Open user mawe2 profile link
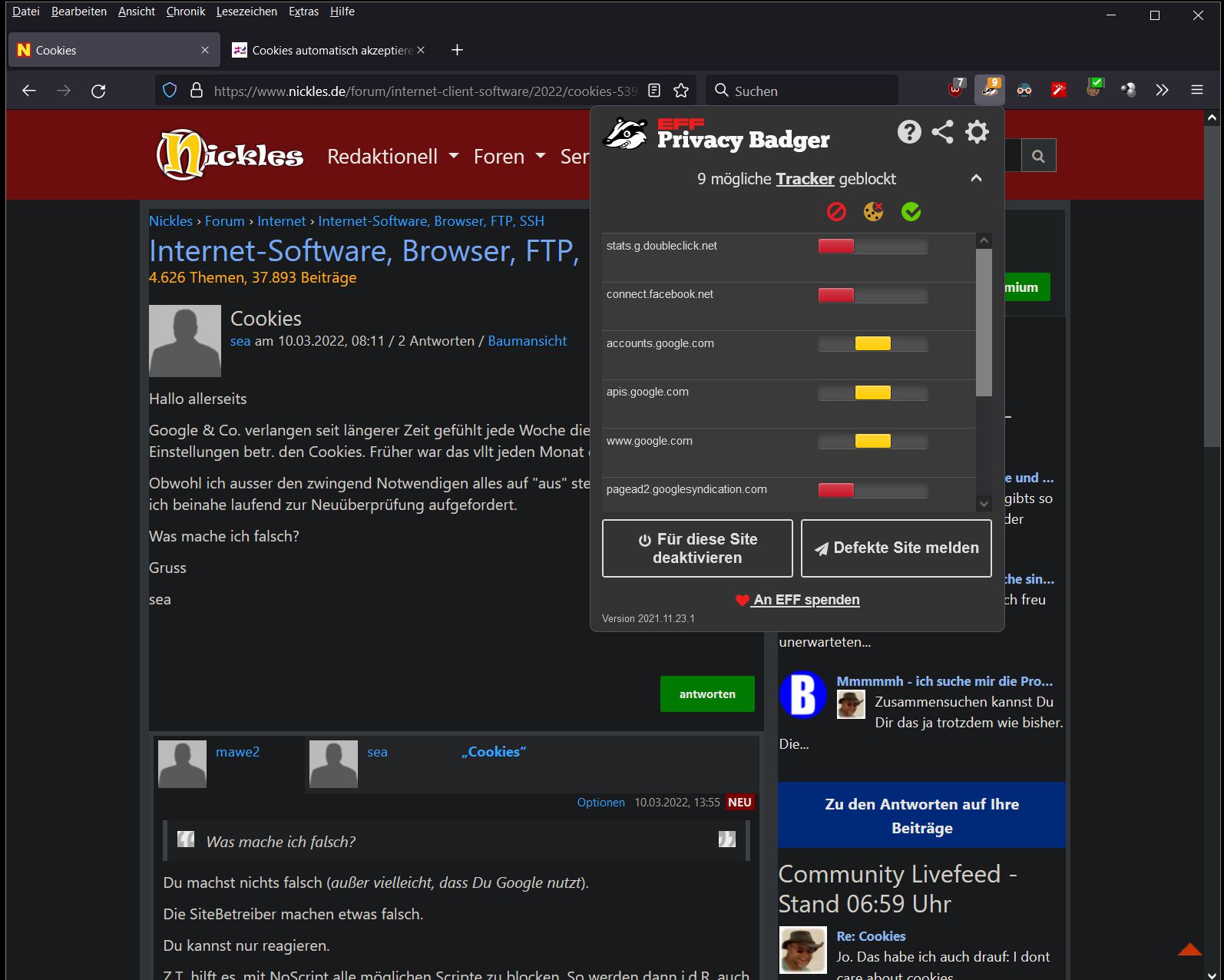The width and height of the screenshot is (1224, 980). [x=237, y=752]
